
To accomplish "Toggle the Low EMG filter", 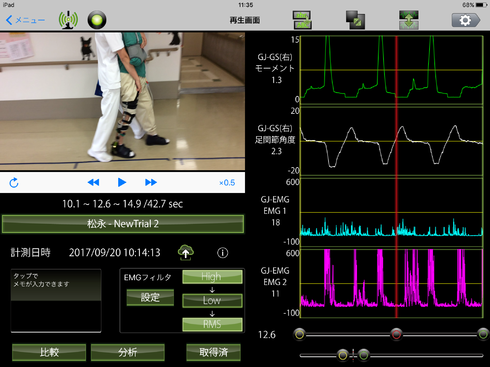I will coord(212,300).
